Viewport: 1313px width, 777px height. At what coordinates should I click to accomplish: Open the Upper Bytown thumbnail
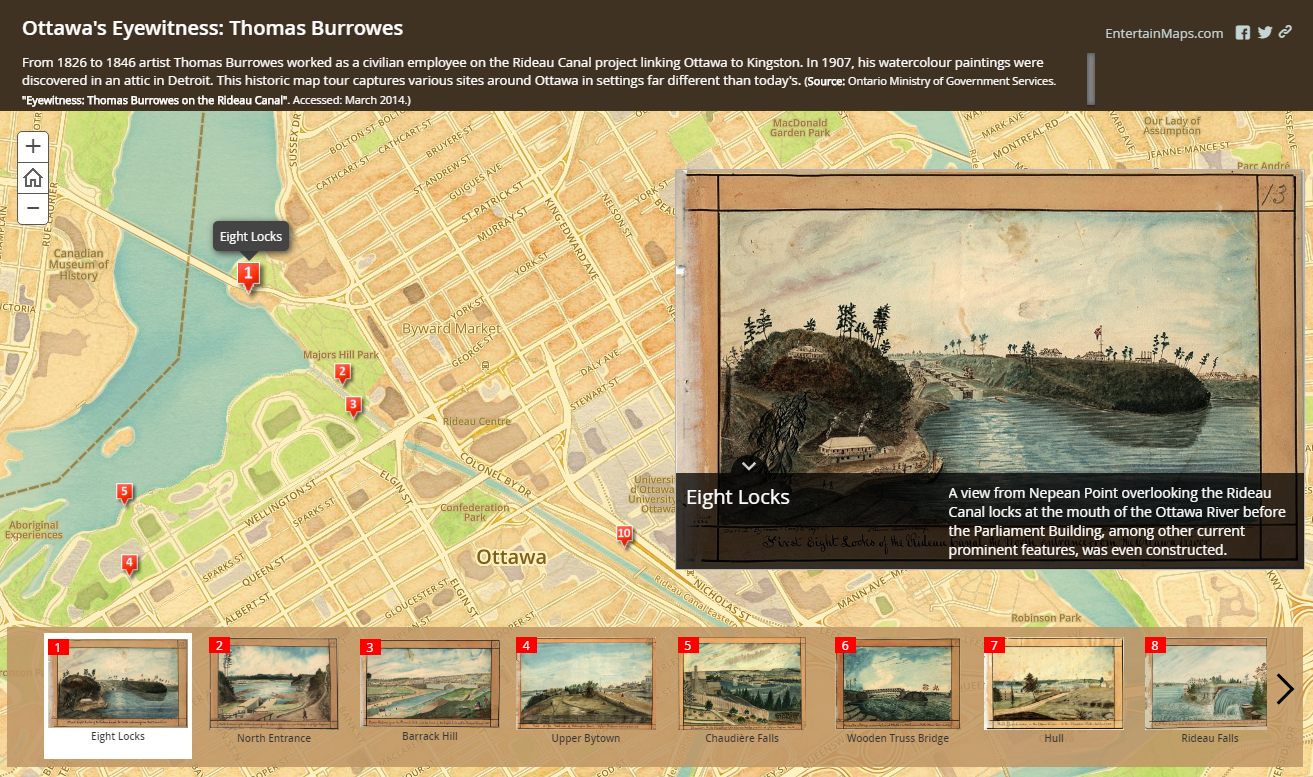click(x=586, y=692)
